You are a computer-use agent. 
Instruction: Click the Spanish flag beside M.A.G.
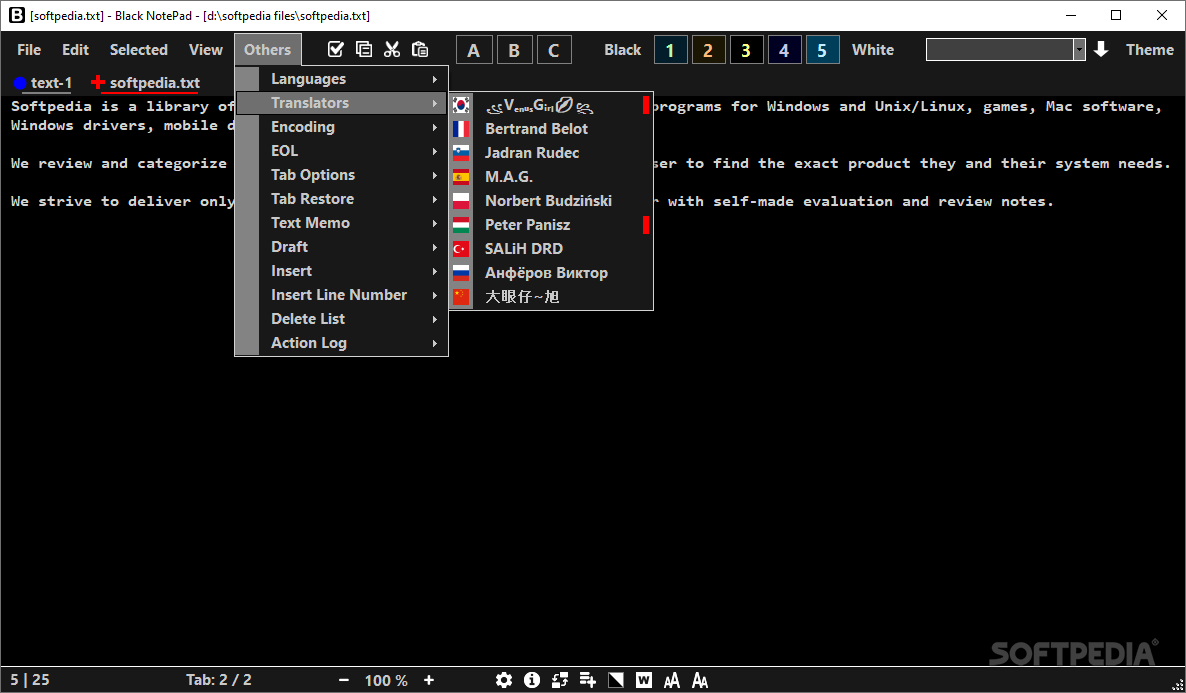461,177
